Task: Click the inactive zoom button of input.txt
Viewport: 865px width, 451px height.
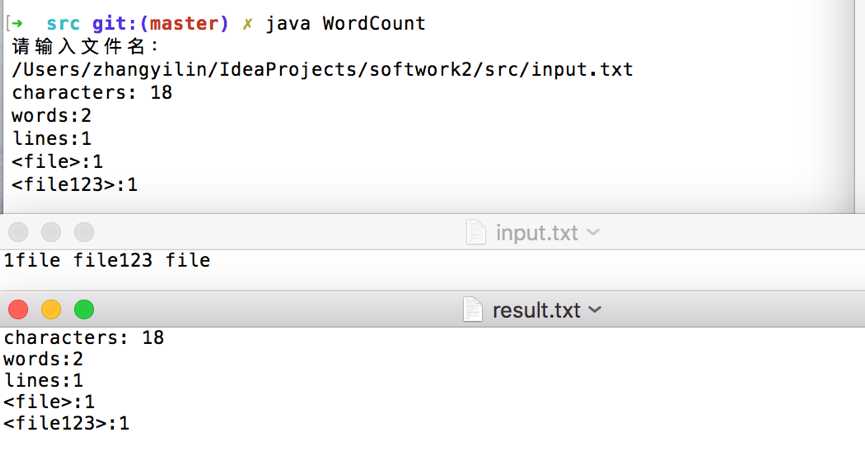Action: tap(84, 232)
